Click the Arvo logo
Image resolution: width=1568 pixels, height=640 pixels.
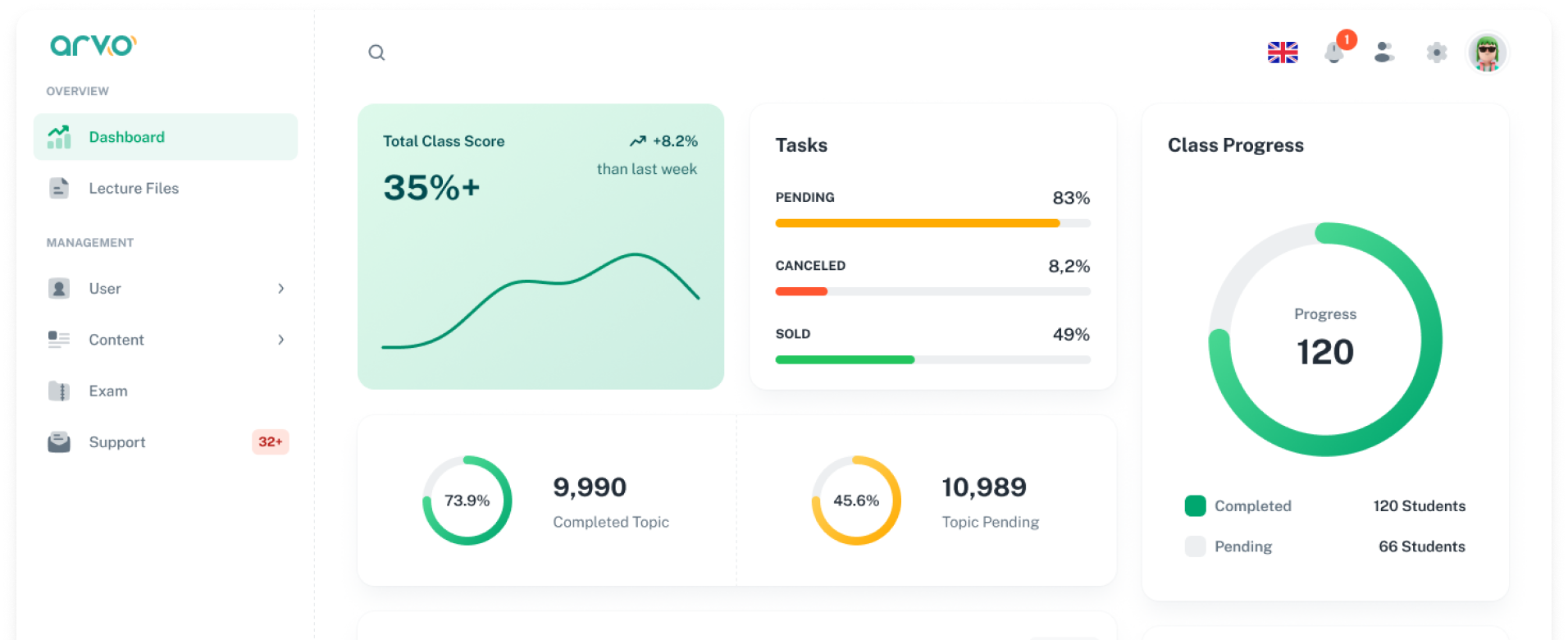pos(93,45)
